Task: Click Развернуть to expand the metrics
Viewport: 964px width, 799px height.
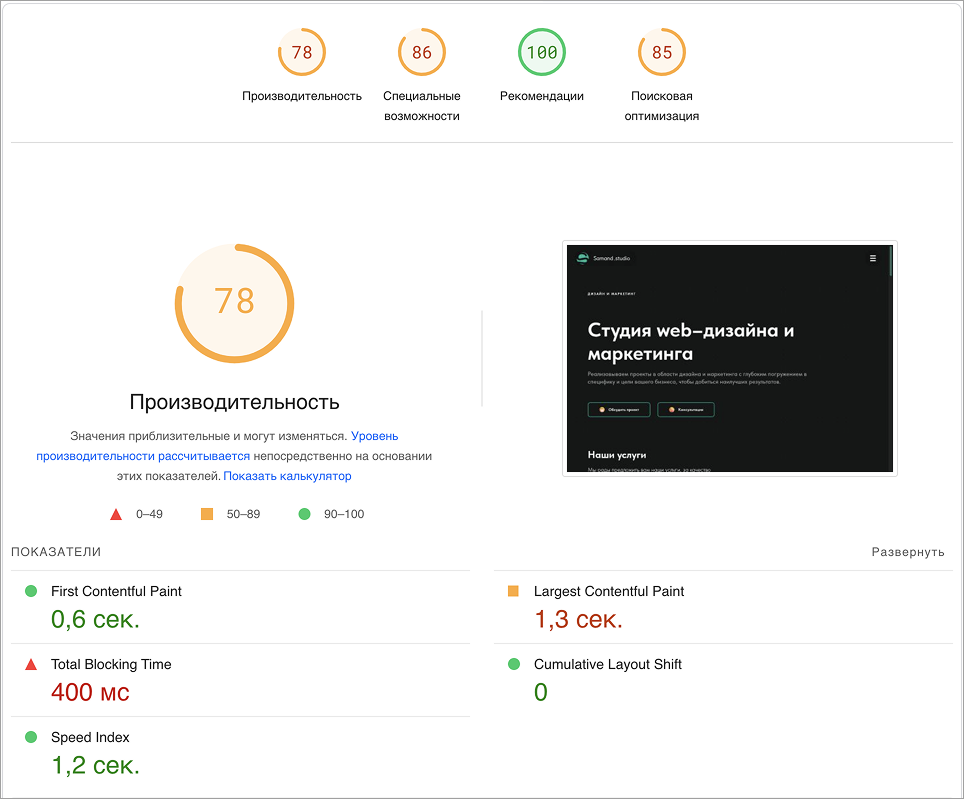Action: tap(907, 552)
